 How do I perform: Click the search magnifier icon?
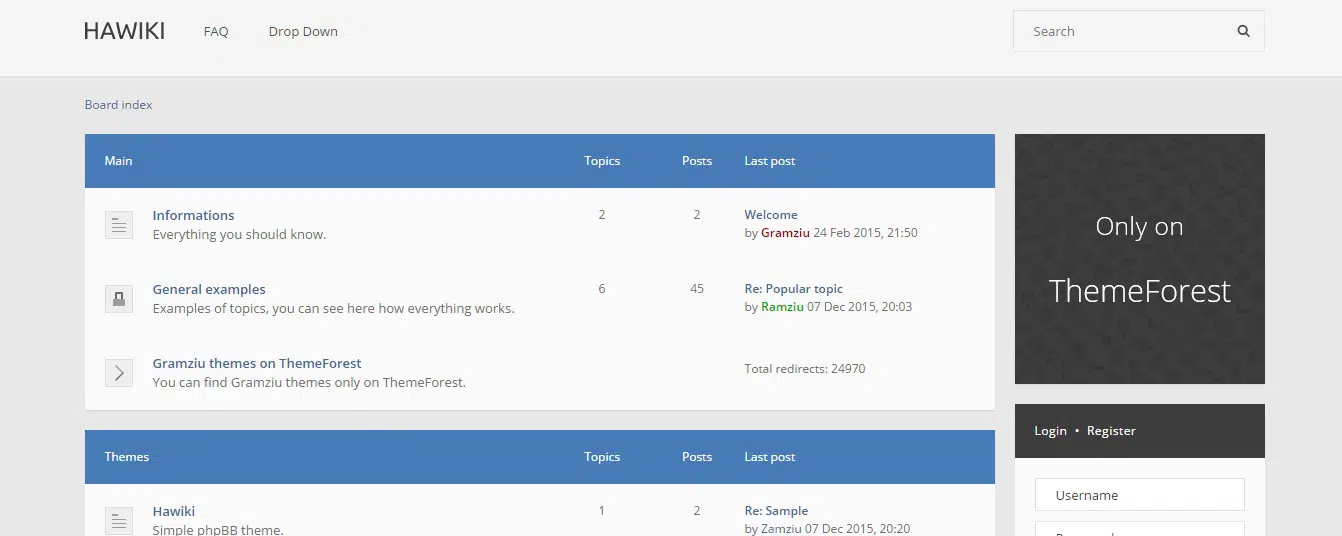(1243, 31)
